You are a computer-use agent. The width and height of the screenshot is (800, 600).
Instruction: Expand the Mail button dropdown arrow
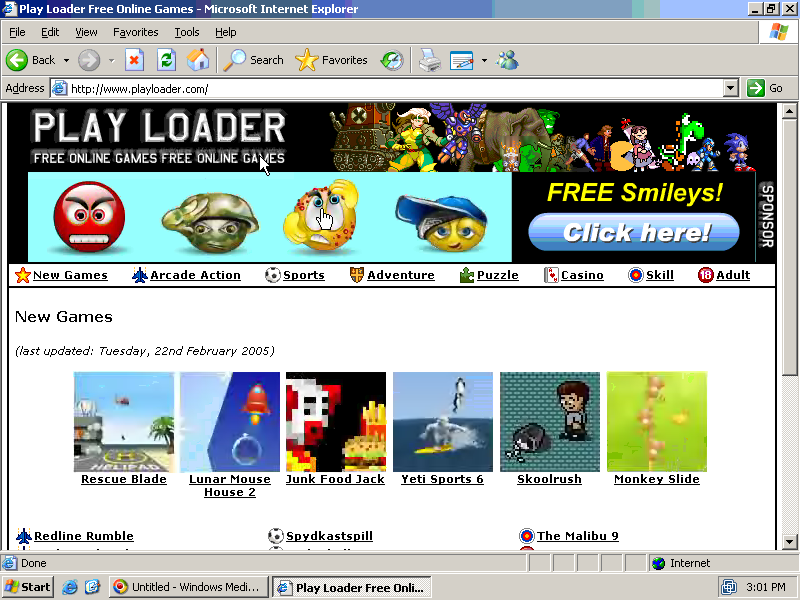(484, 60)
